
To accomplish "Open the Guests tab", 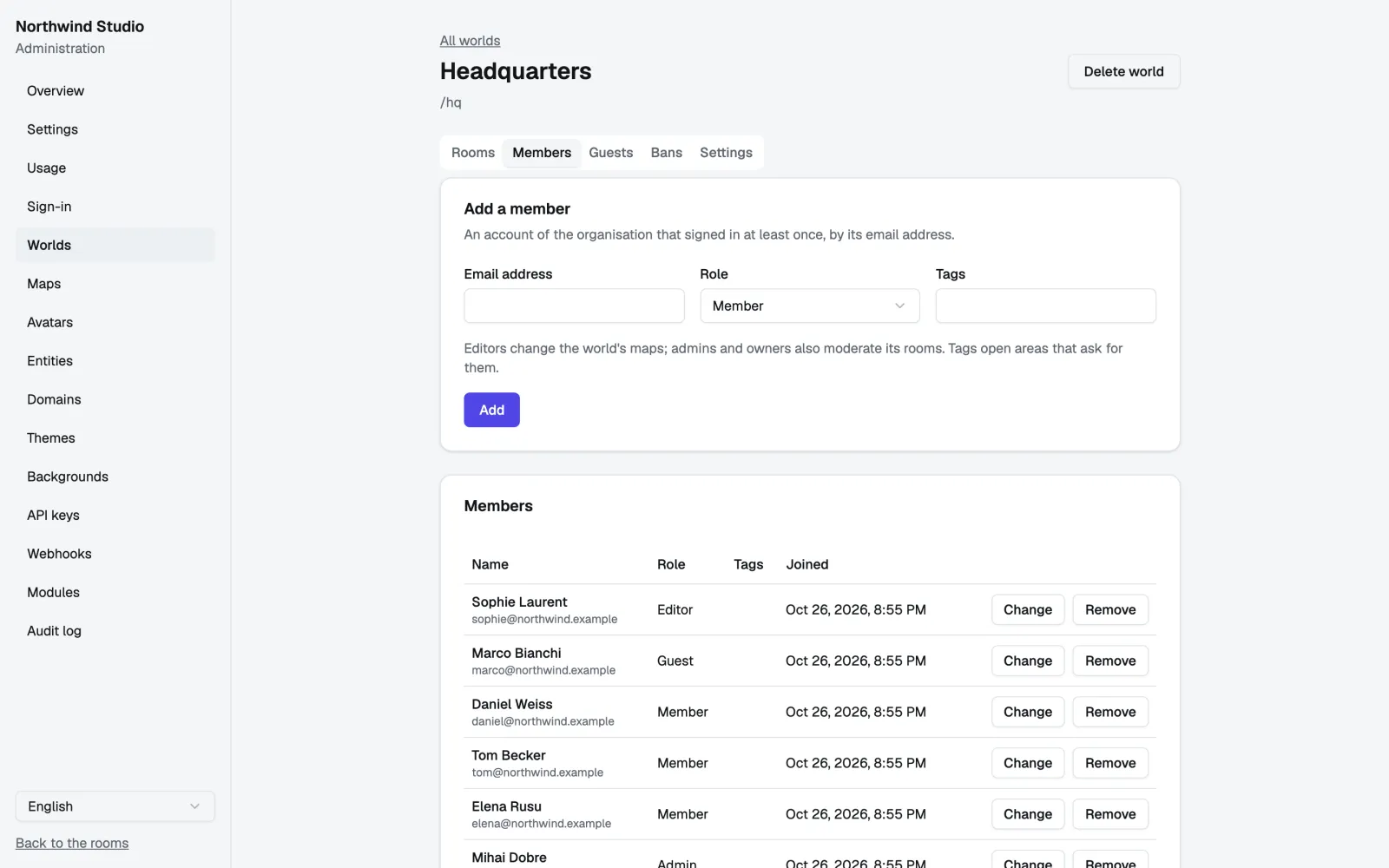I will pos(611,153).
